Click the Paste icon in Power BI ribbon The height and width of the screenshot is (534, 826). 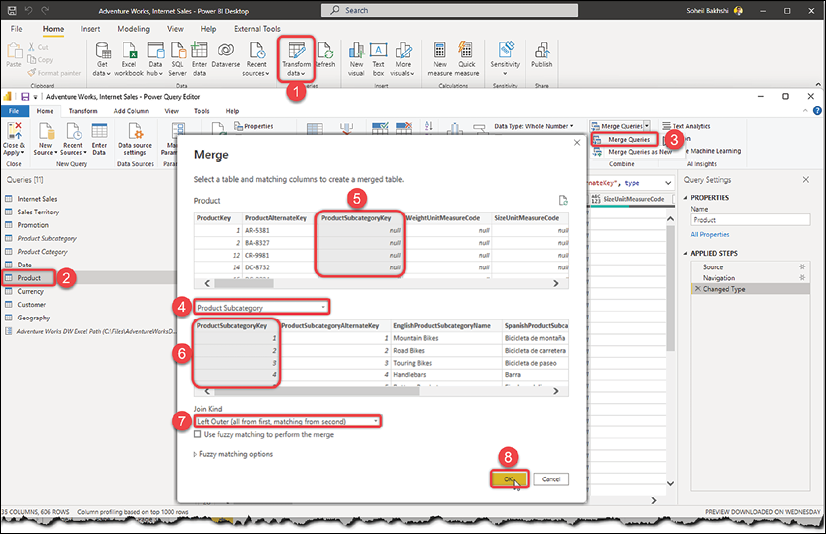click(x=14, y=55)
